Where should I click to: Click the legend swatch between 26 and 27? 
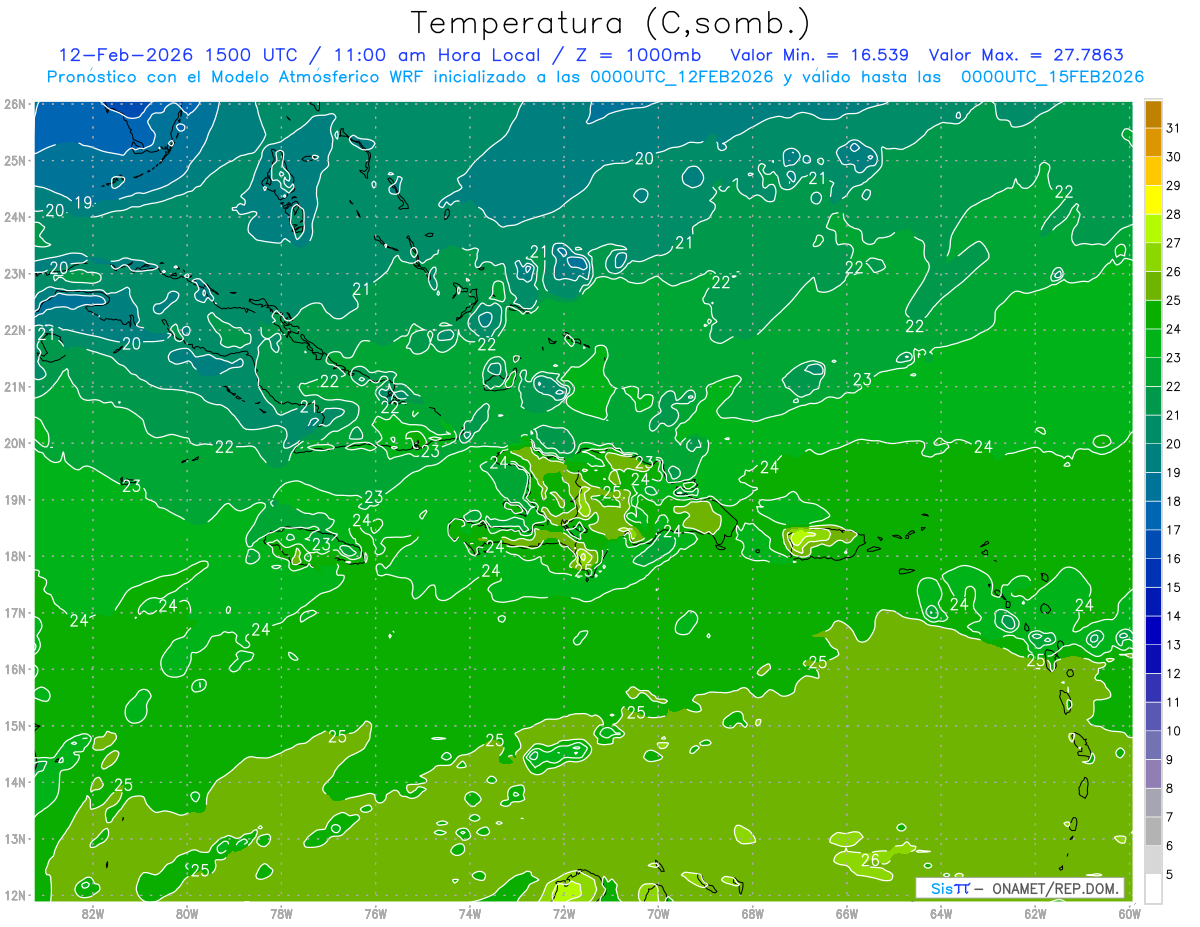coord(1153,258)
